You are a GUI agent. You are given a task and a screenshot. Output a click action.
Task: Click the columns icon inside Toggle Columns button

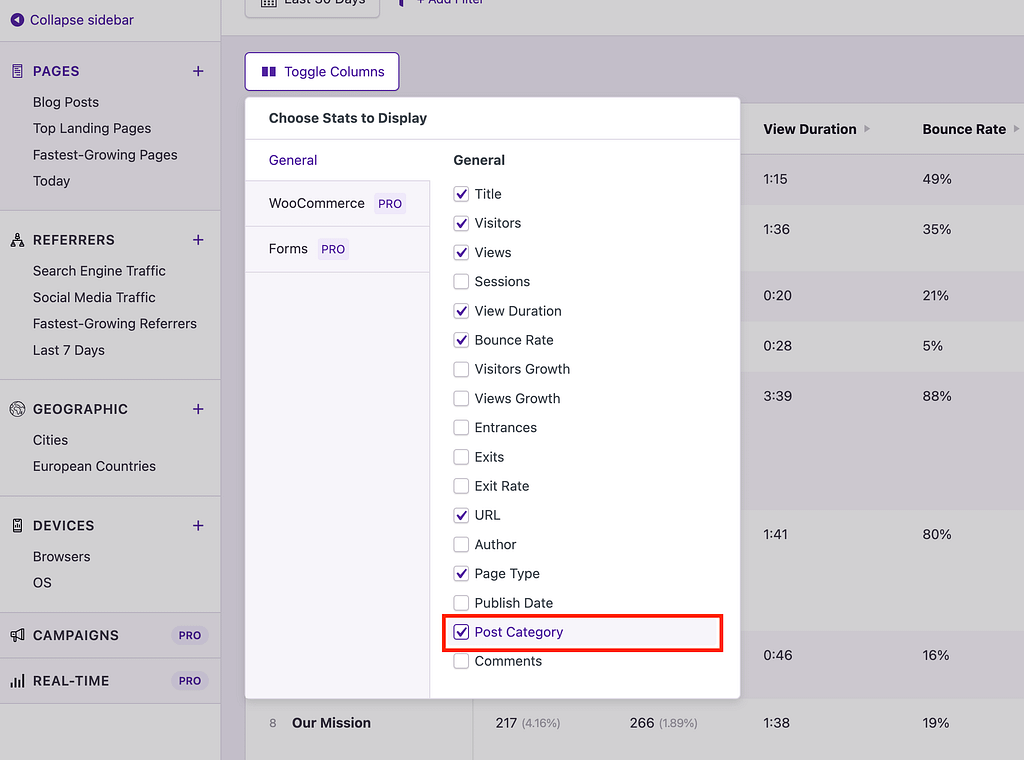[268, 71]
